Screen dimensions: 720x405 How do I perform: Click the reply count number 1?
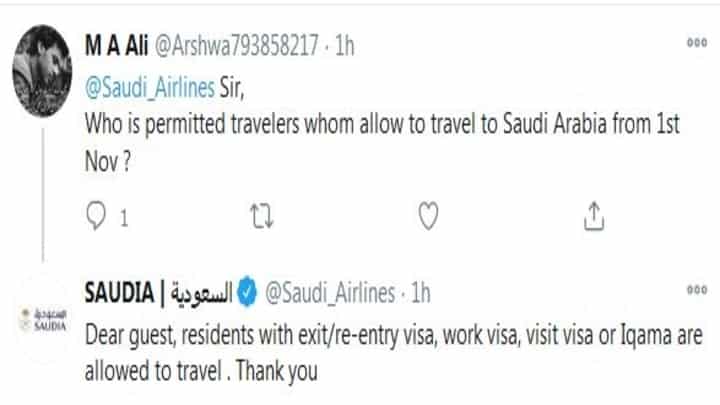[124, 216]
